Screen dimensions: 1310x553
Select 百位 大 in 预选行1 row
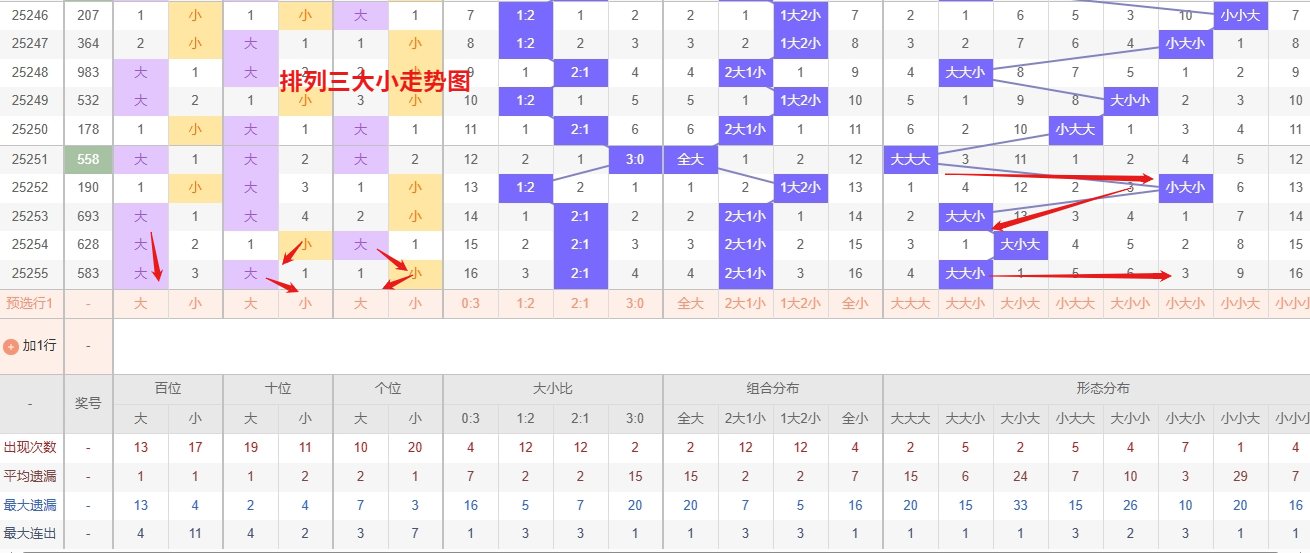click(x=140, y=303)
